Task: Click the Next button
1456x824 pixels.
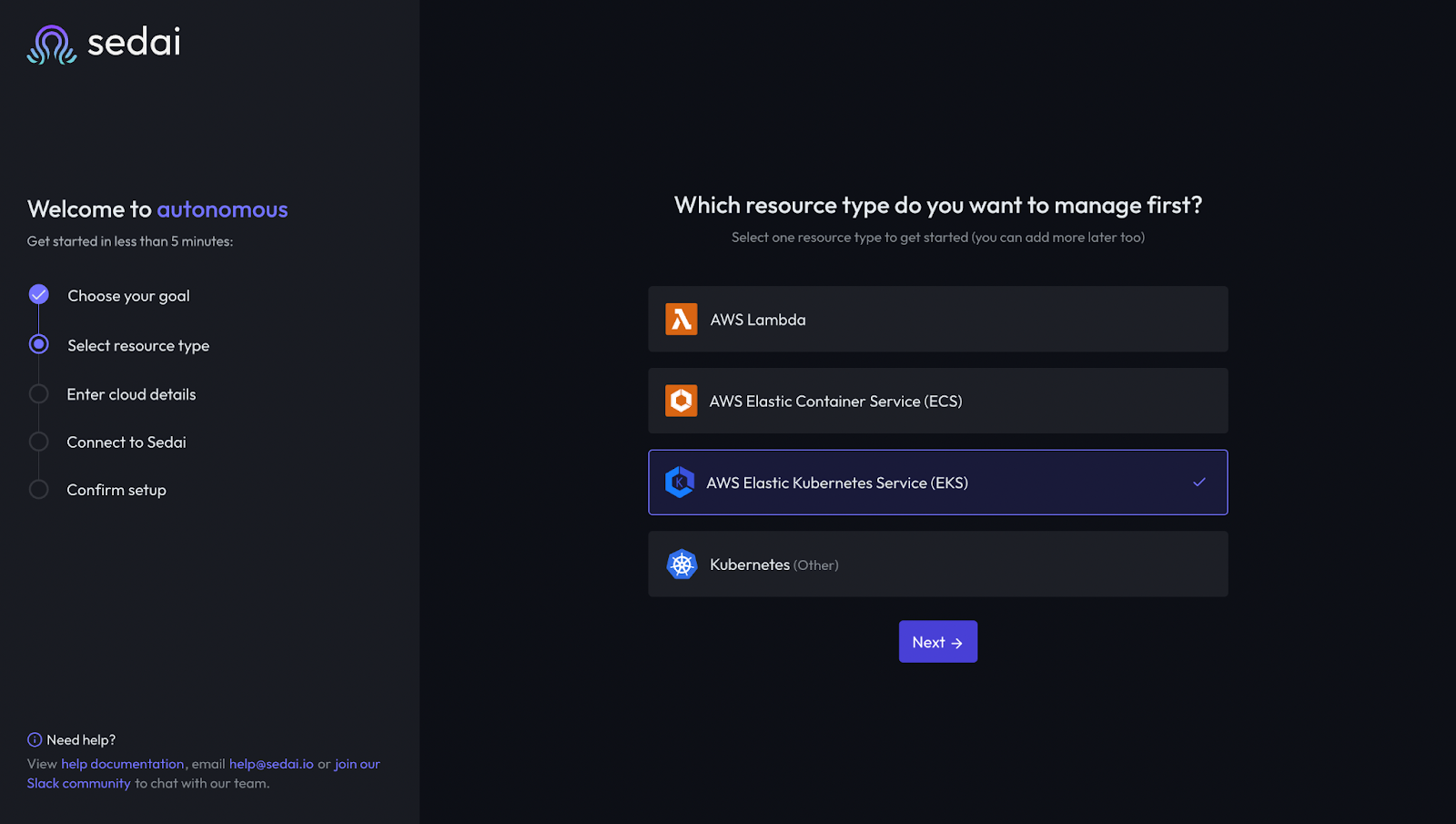Action: point(937,641)
